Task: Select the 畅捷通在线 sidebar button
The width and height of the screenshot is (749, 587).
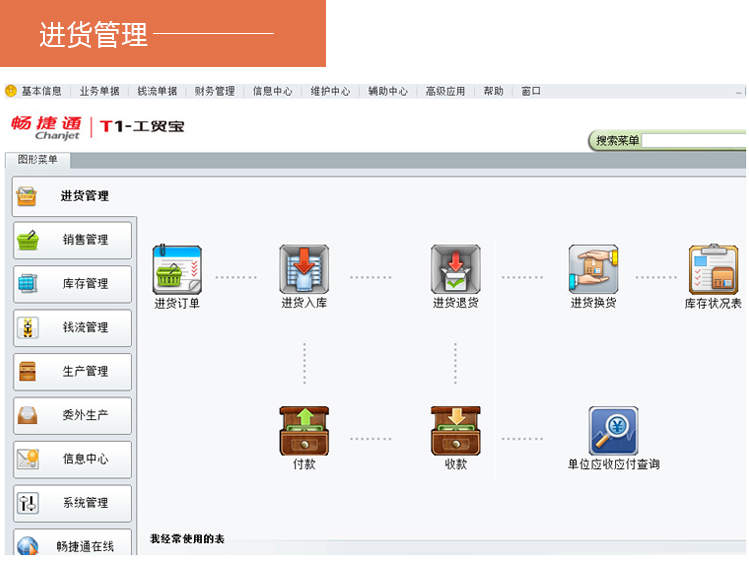Action: click(73, 542)
